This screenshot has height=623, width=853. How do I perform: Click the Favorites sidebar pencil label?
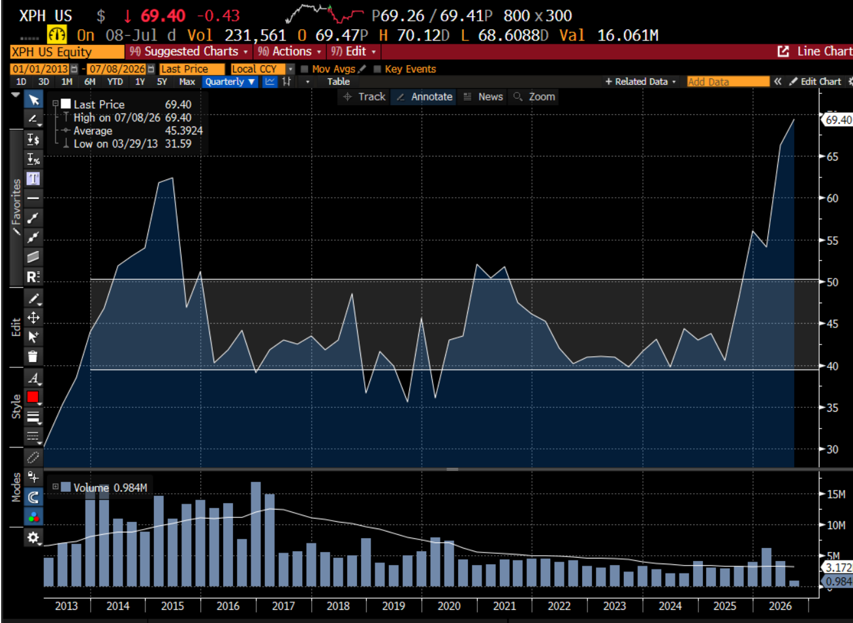pos(16,207)
